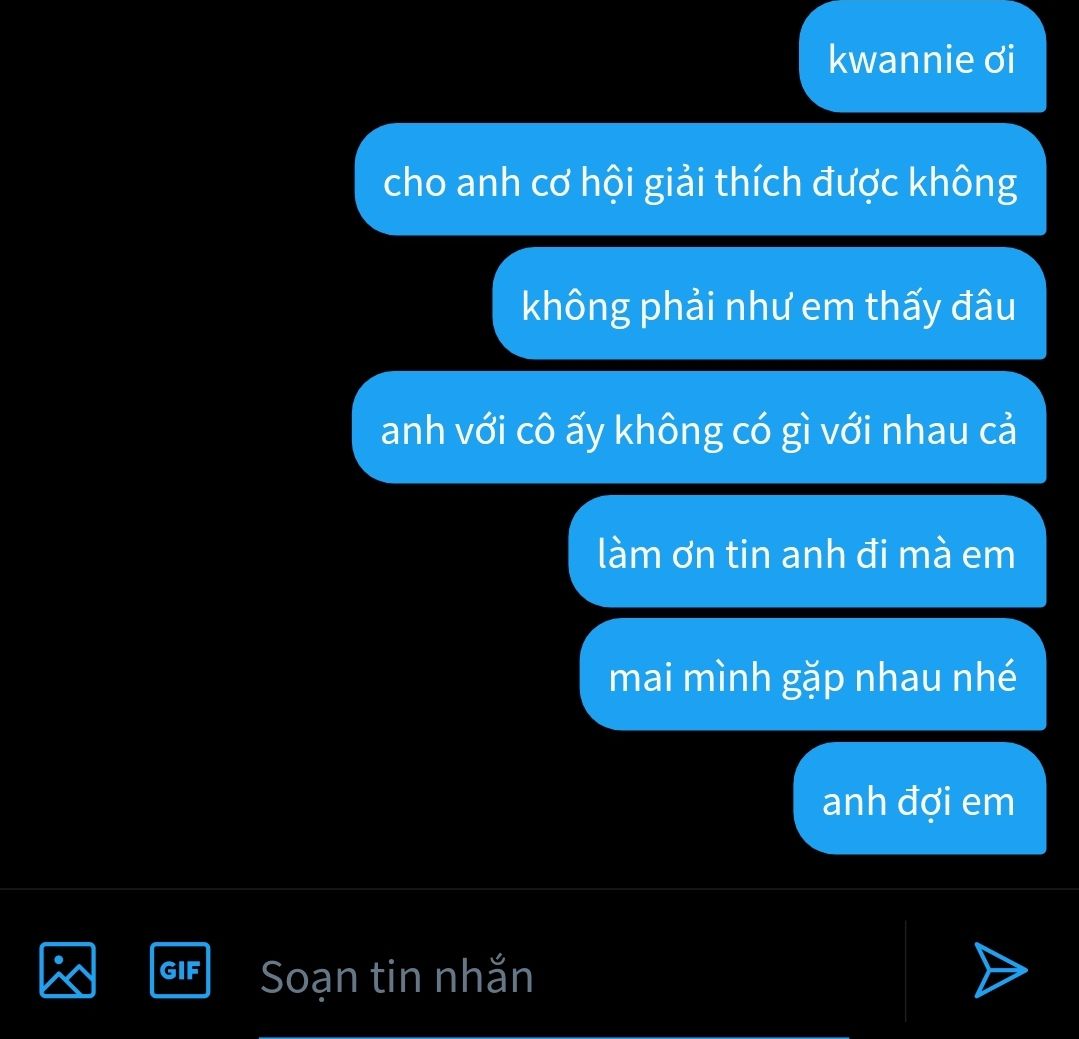Click the blue send arrow
Image resolution: width=1079 pixels, height=1039 pixels.
pyautogui.click(x=1001, y=970)
